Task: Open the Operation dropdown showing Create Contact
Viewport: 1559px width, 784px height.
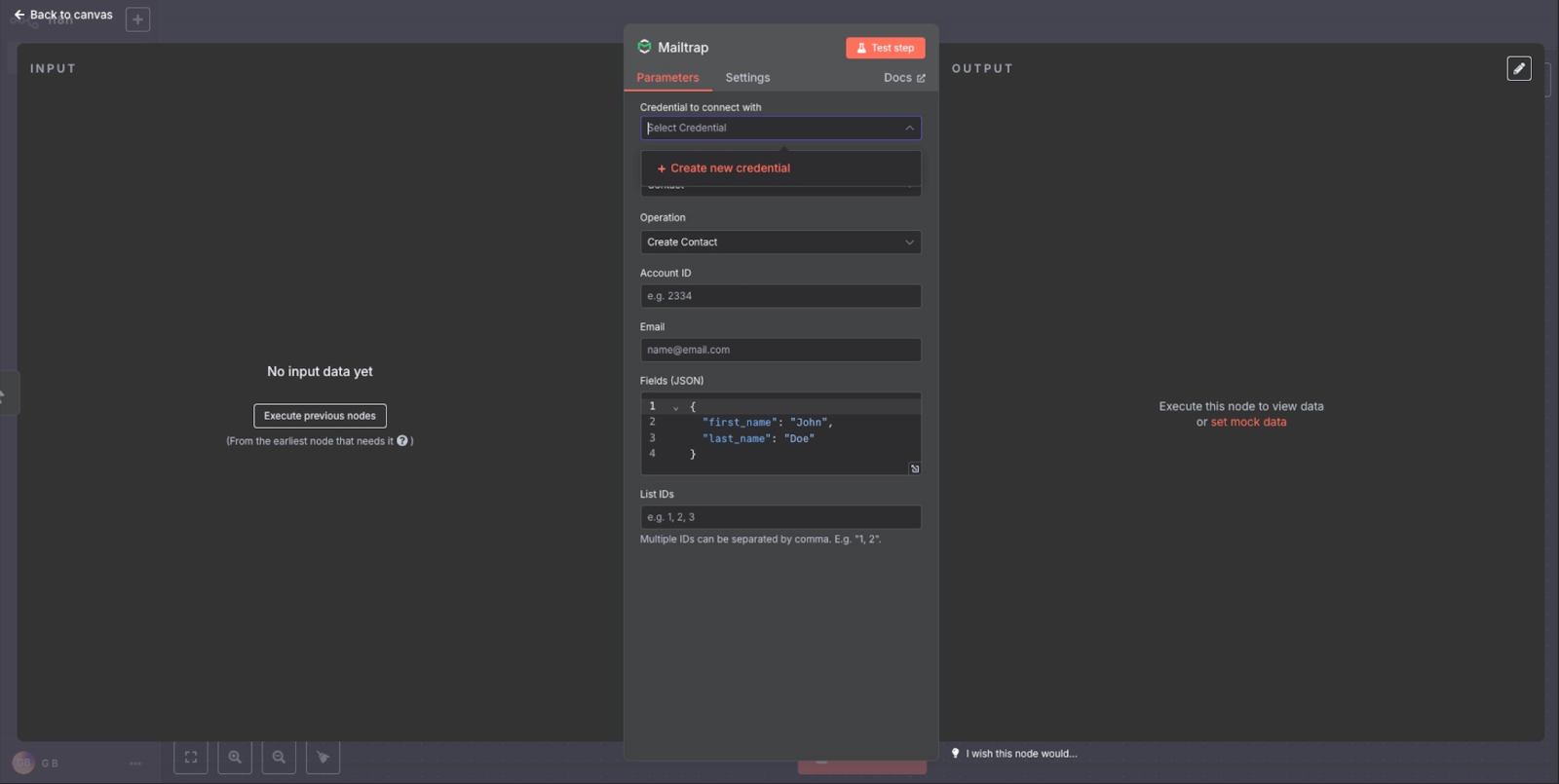Action: [779, 243]
